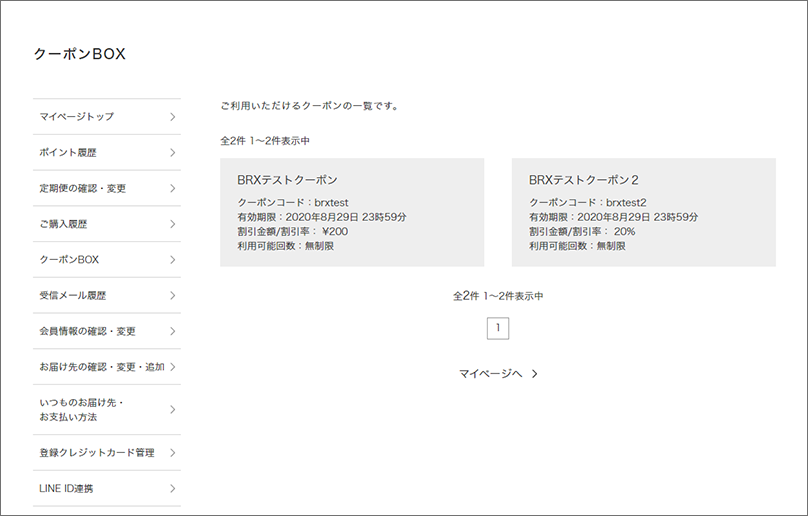
Task: Click the chevron beside いつものお届け先・お支払い方法
Action: pos(172,410)
